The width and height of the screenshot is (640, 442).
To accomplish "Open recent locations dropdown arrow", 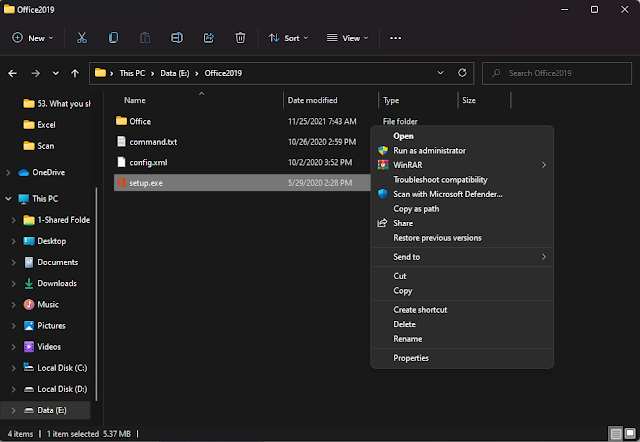I will (56, 73).
